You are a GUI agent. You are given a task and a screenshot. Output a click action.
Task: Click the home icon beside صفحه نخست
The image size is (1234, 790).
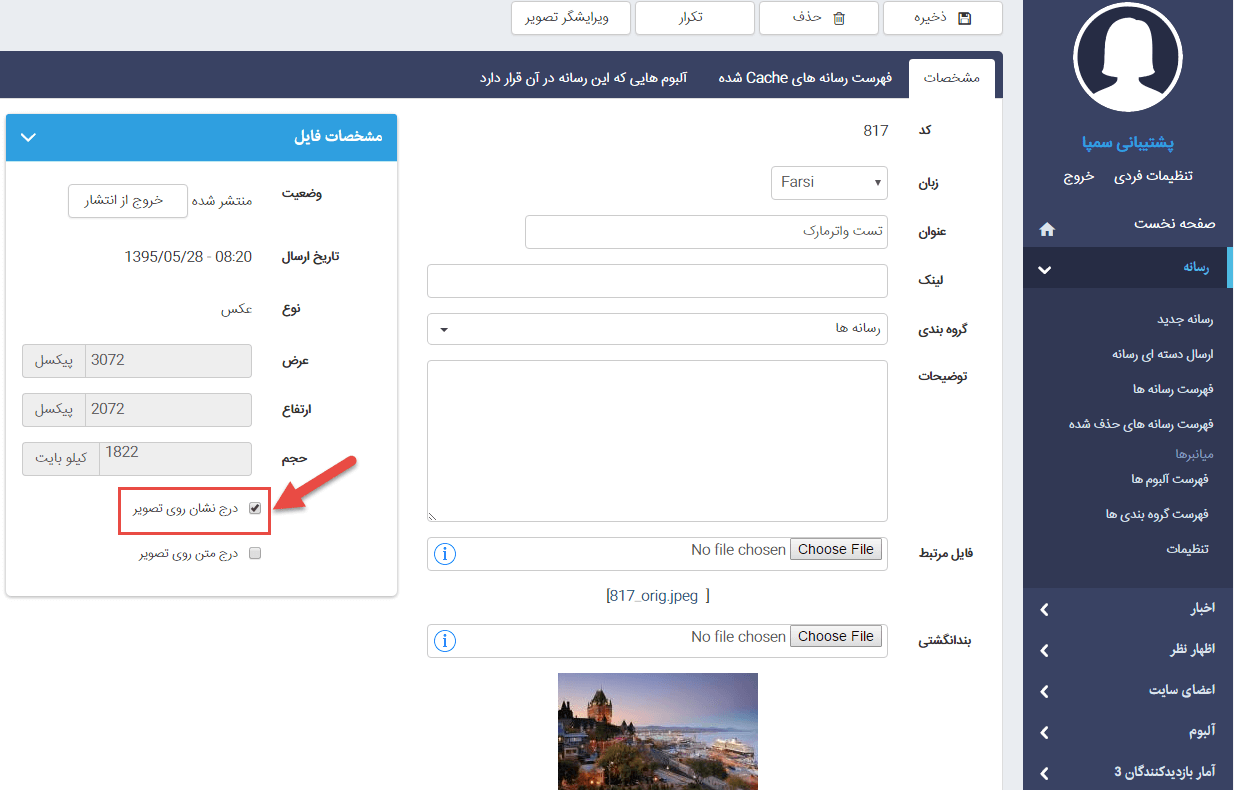[x=1047, y=229]
